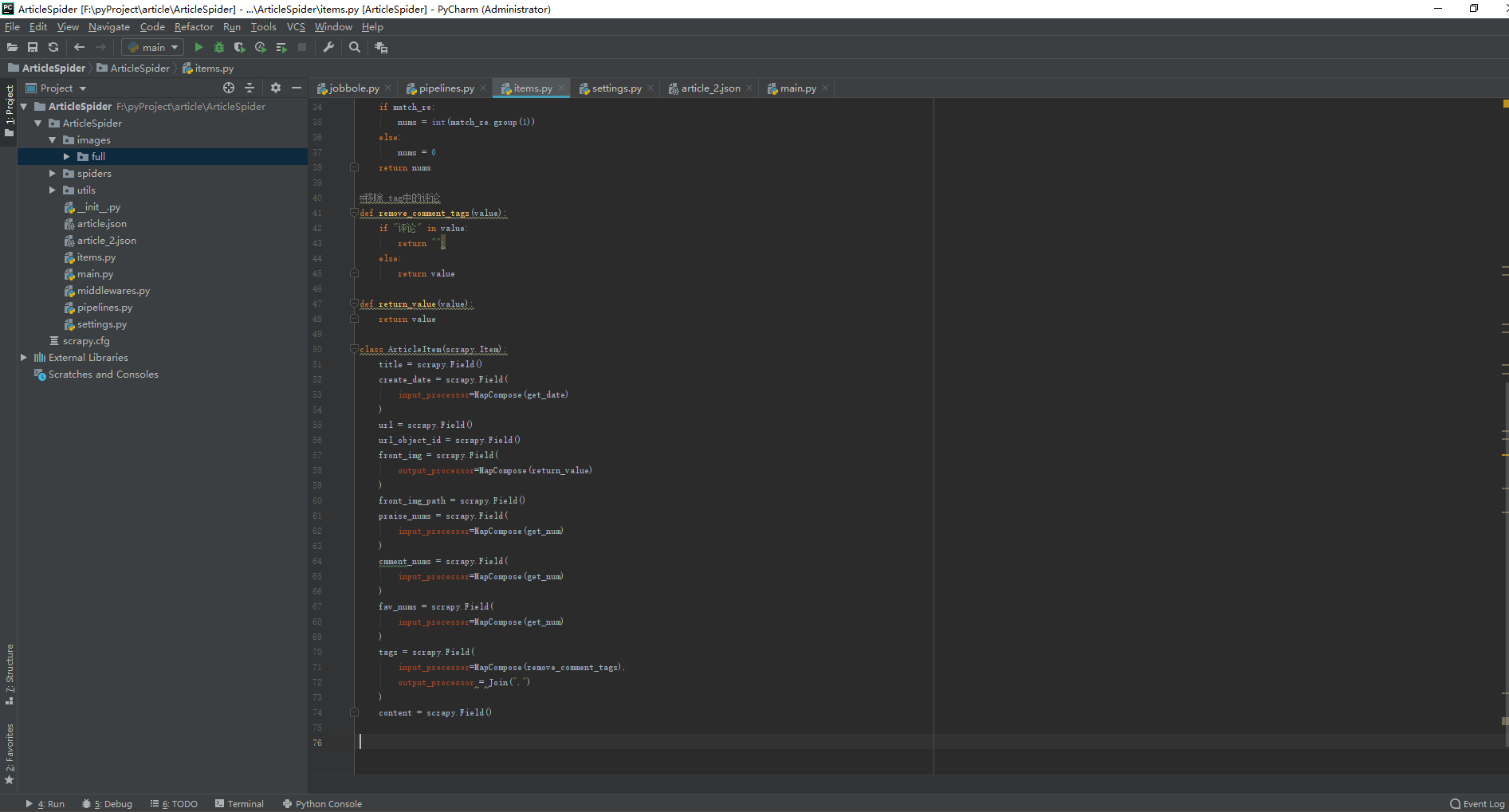Start debugging with the green bug icon

coord(219,48)
